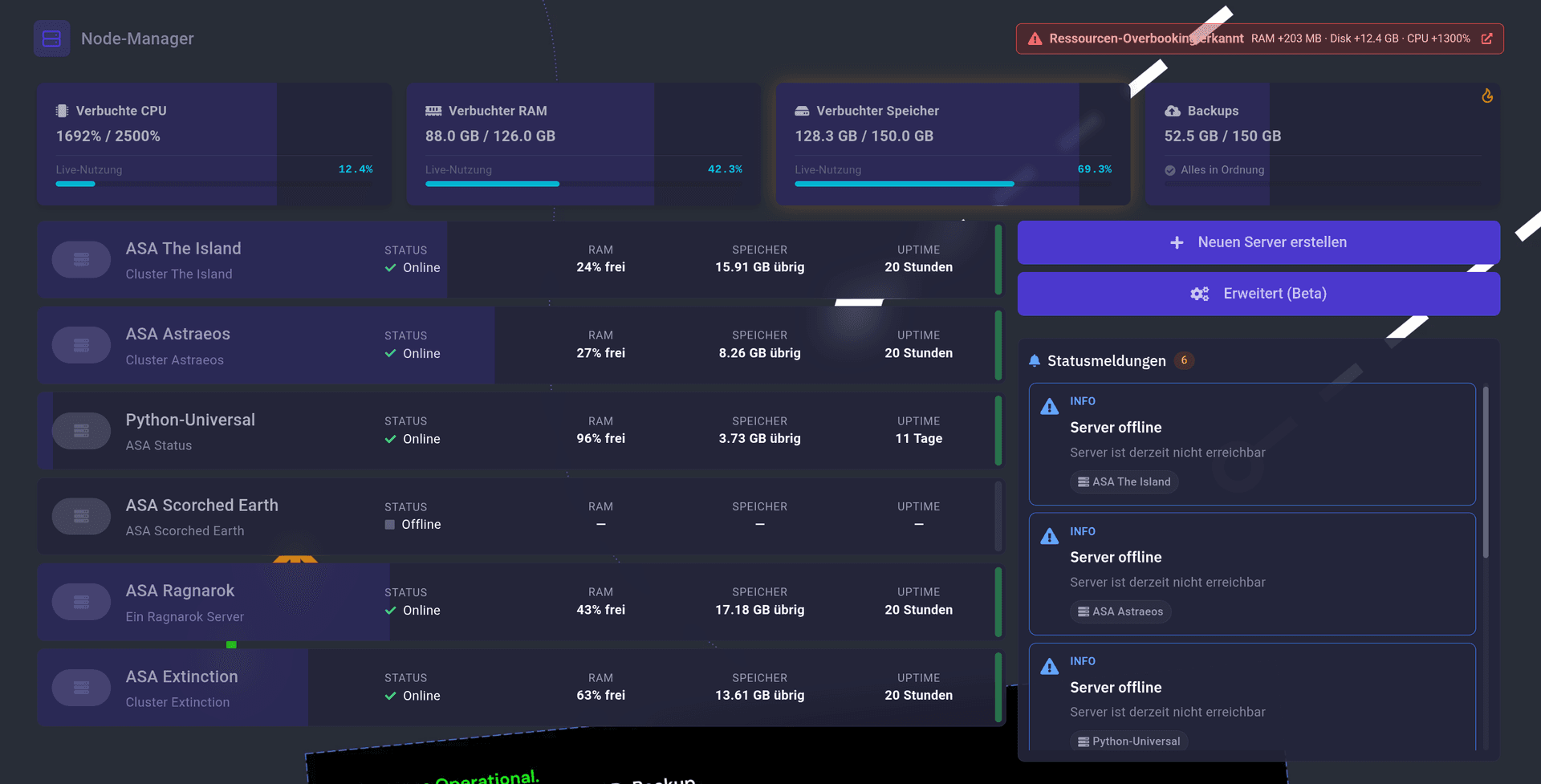Click the Verbuchte CPU live usage bar

coord(214,184)
